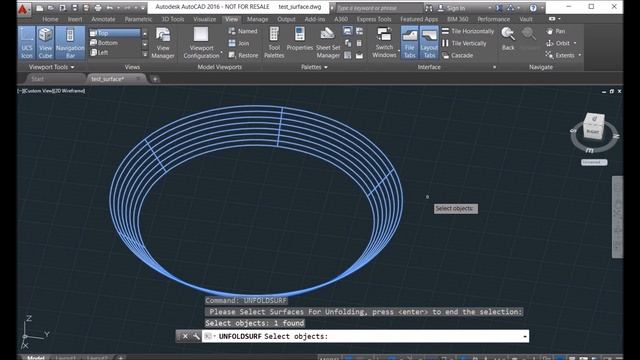This screenshot has width=640, height=360.
Task: Open the Parametric ribbon tab
Action: click(138, 19)
